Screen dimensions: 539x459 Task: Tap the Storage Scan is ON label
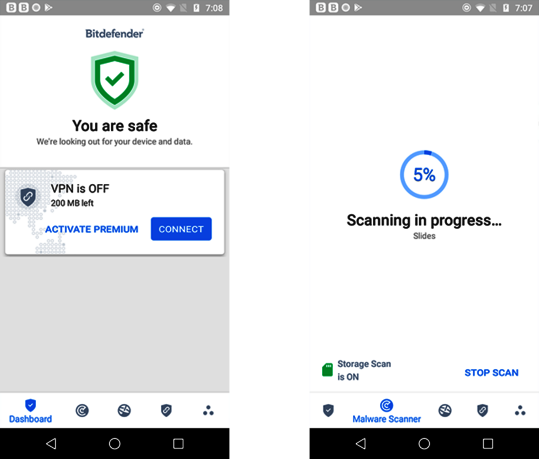tap(364, 370)
